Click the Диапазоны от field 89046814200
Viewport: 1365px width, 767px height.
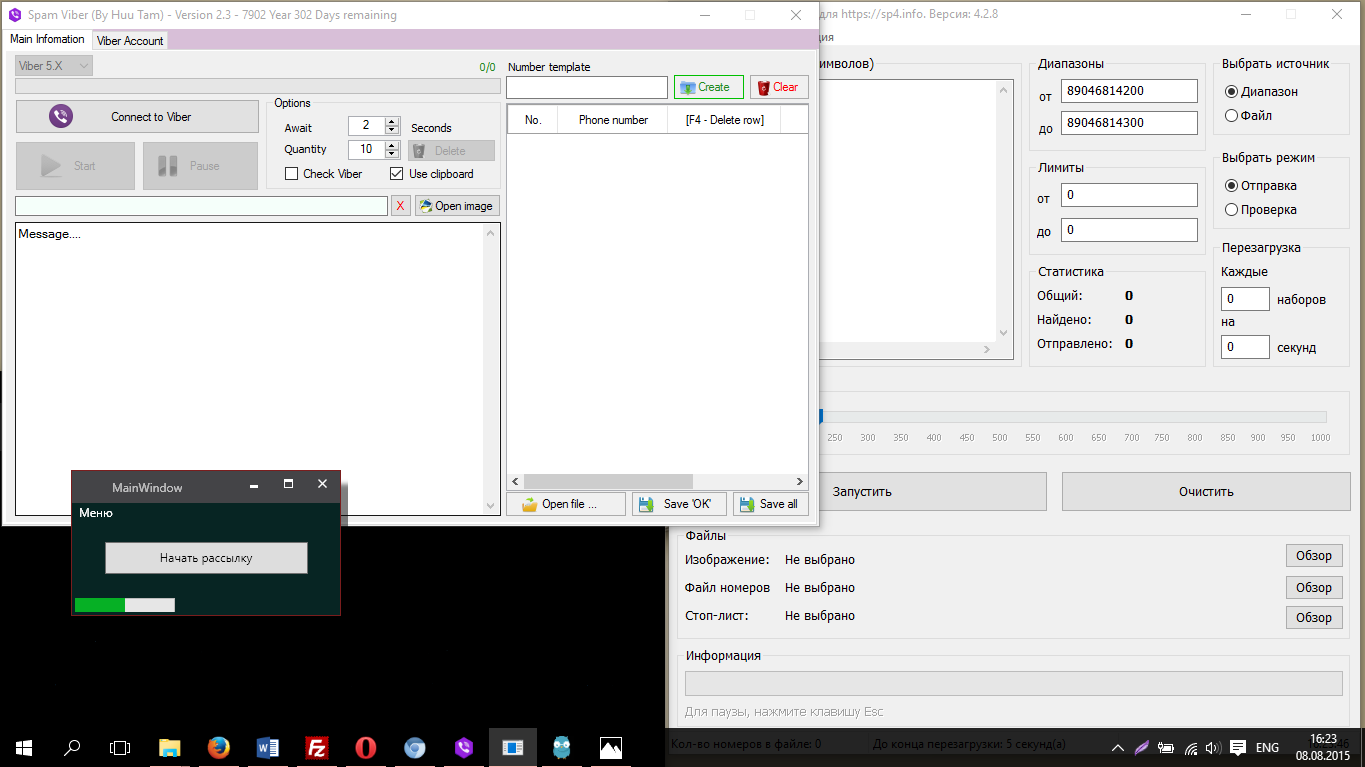tap(1129, 90)
